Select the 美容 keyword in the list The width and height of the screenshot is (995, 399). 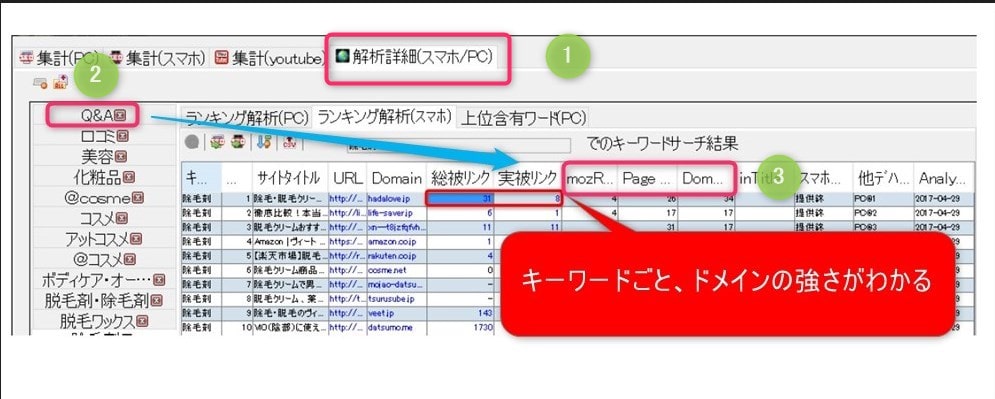[97, 157]
